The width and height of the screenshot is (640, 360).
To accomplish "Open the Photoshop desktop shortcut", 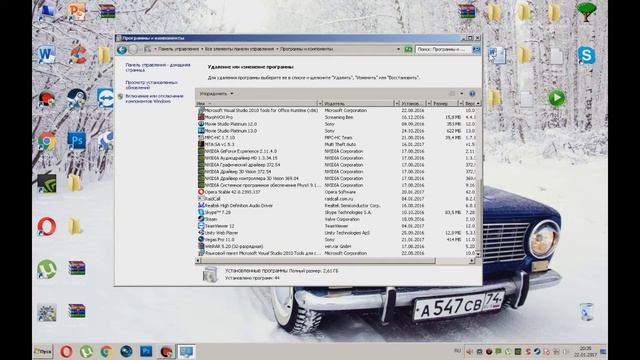I will click(x=76, y=140).
